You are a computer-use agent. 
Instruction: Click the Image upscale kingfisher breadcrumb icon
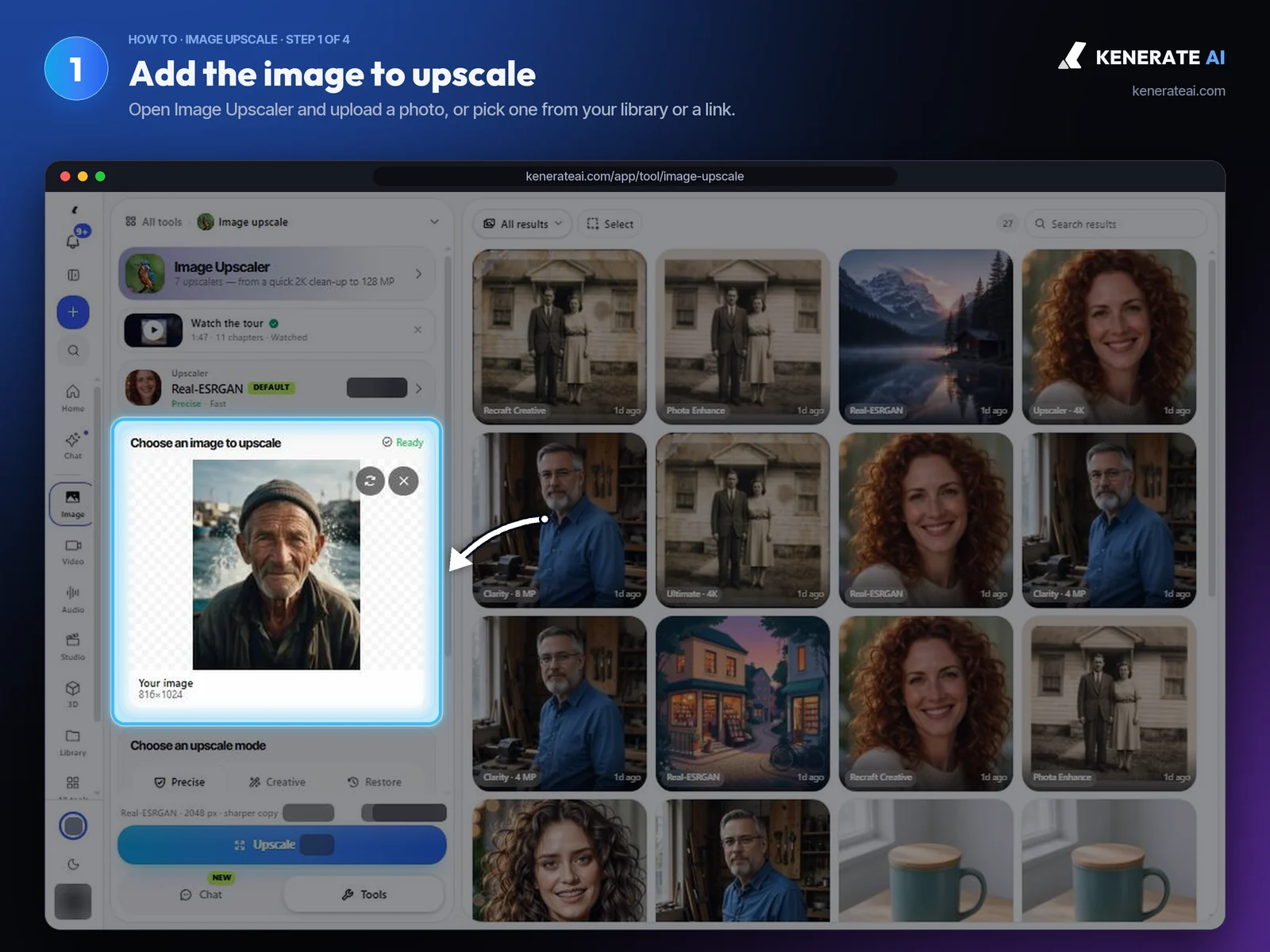[206, 222]
